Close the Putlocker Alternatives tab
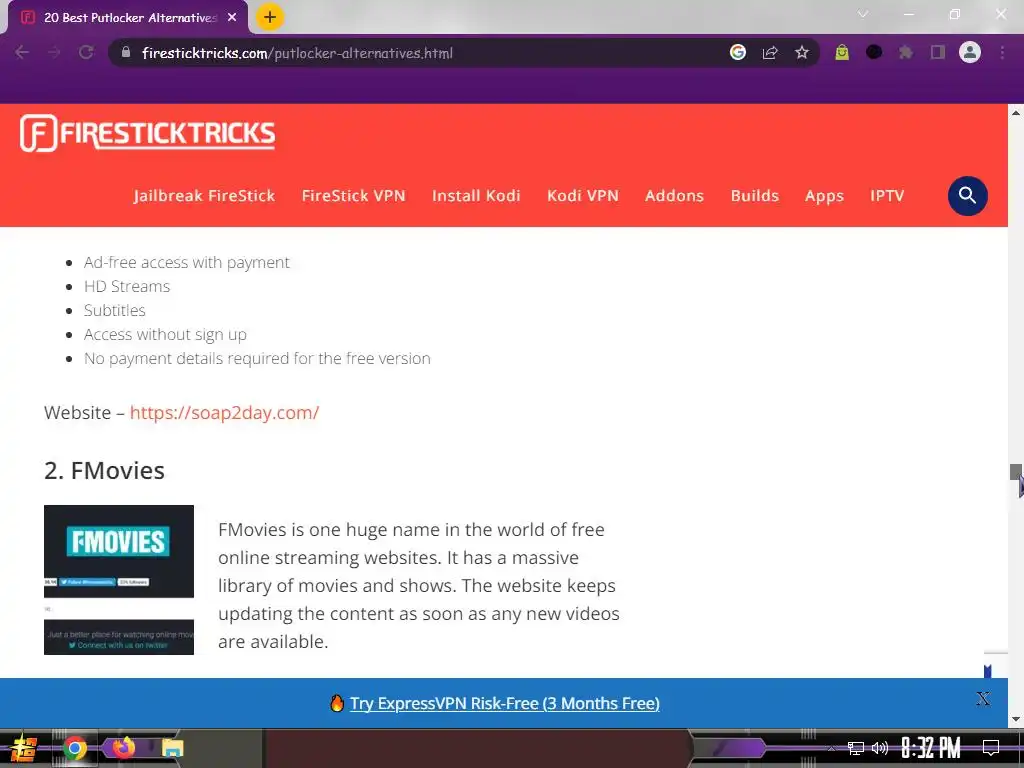1024x768 pixels. (x=232, y=18)
